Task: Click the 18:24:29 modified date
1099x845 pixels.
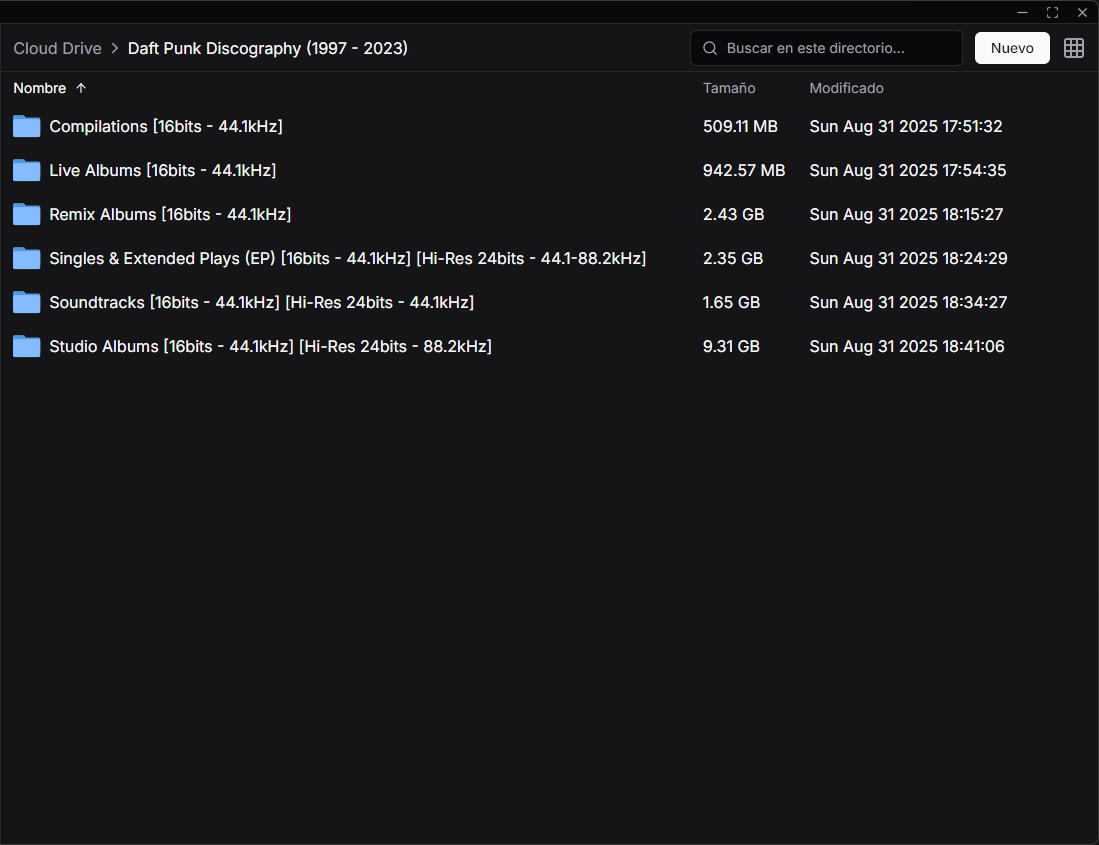Action: tap(908, 259)
